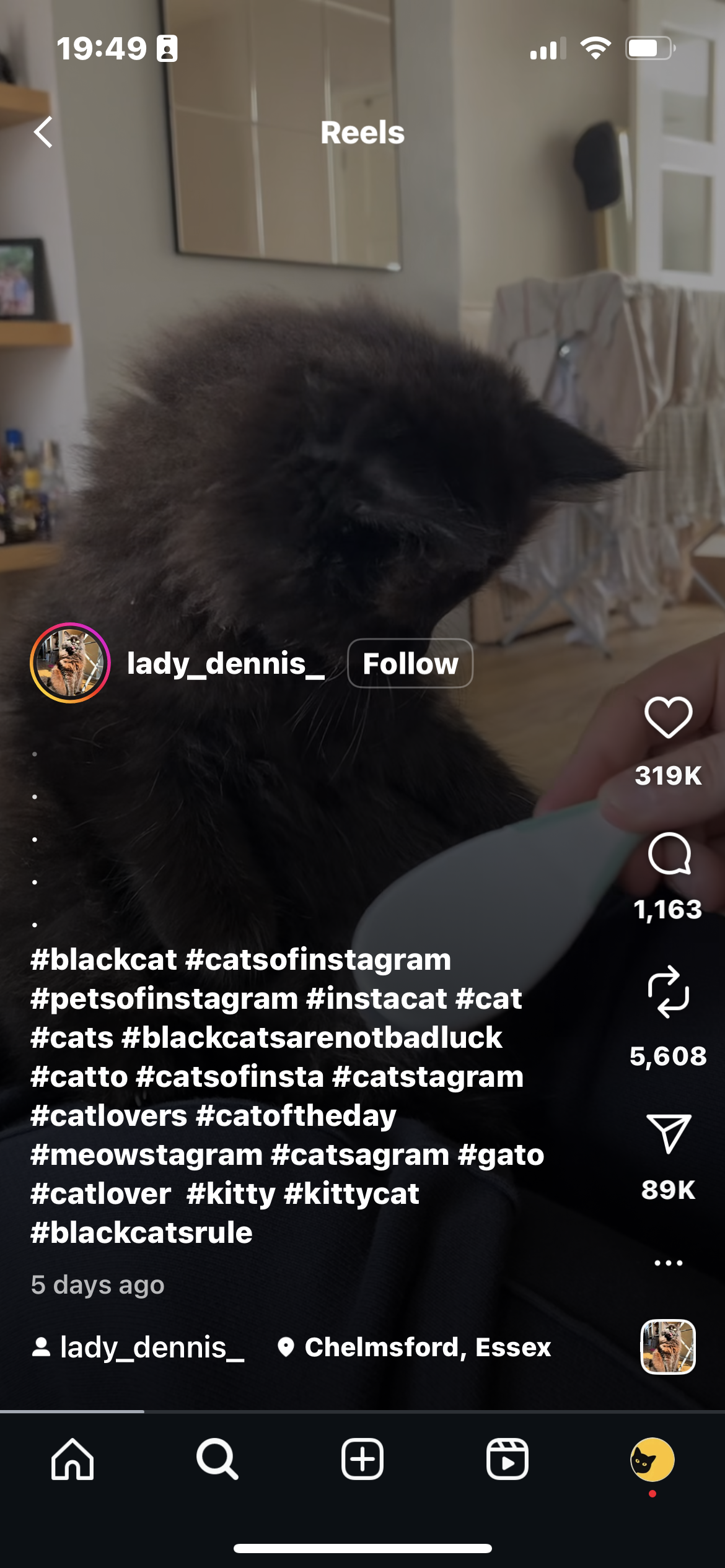The image size is (725, 1568).
Task: Open lady_dennis_ profile picture story ring
Action: tap(70, 663)
